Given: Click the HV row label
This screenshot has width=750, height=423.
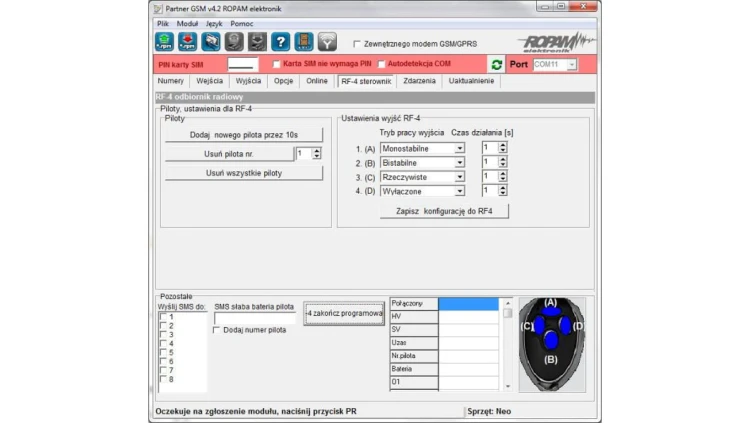Looking at the screenshot, I should [x=414, y=317].
